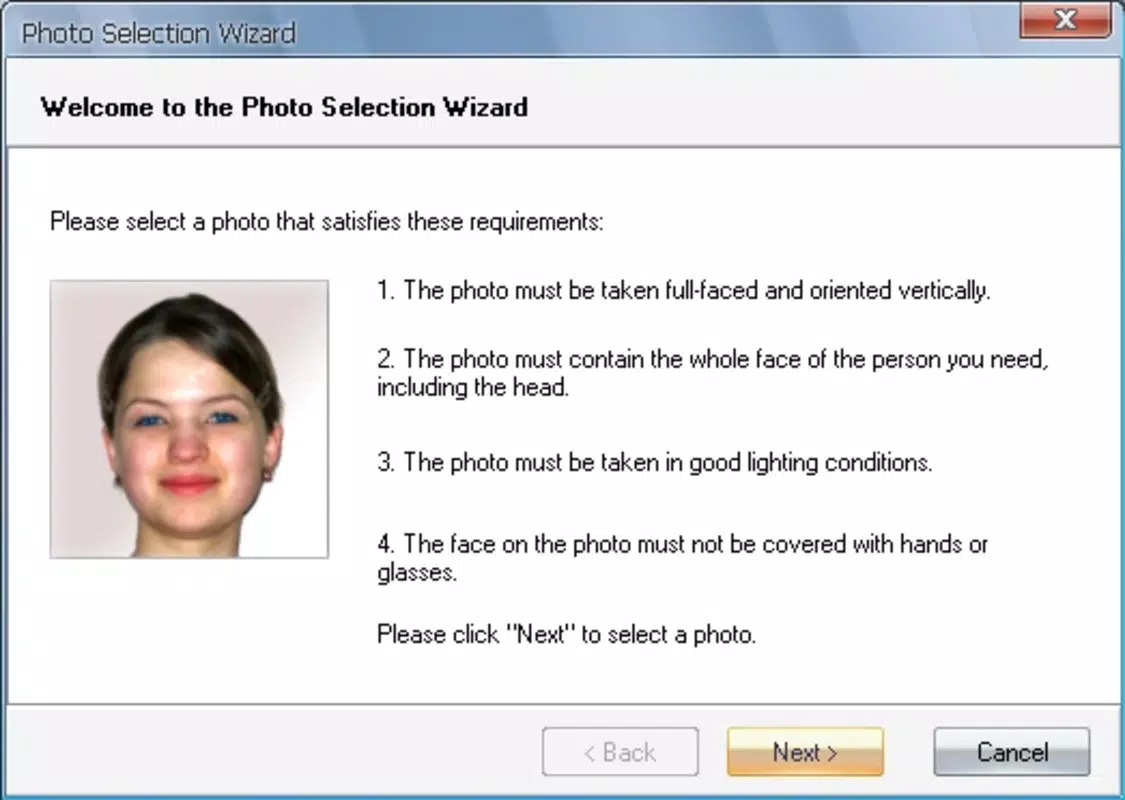1125x800 pixels.
Task: Click the smiling mouth in the sample portrait
Action: click(188, 484)
